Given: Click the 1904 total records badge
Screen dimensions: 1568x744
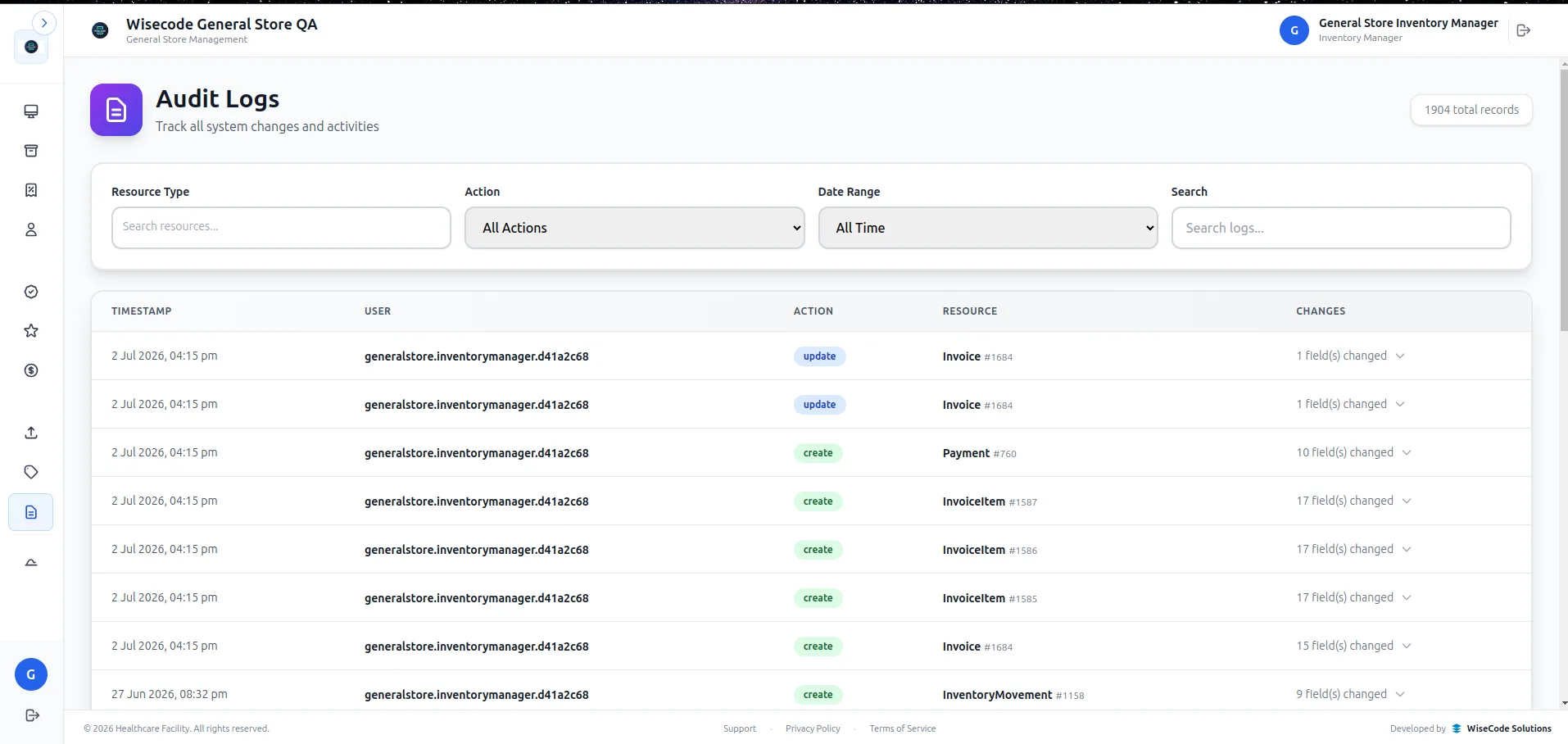Looking at the screenshot, I should tap(1471, 110).
